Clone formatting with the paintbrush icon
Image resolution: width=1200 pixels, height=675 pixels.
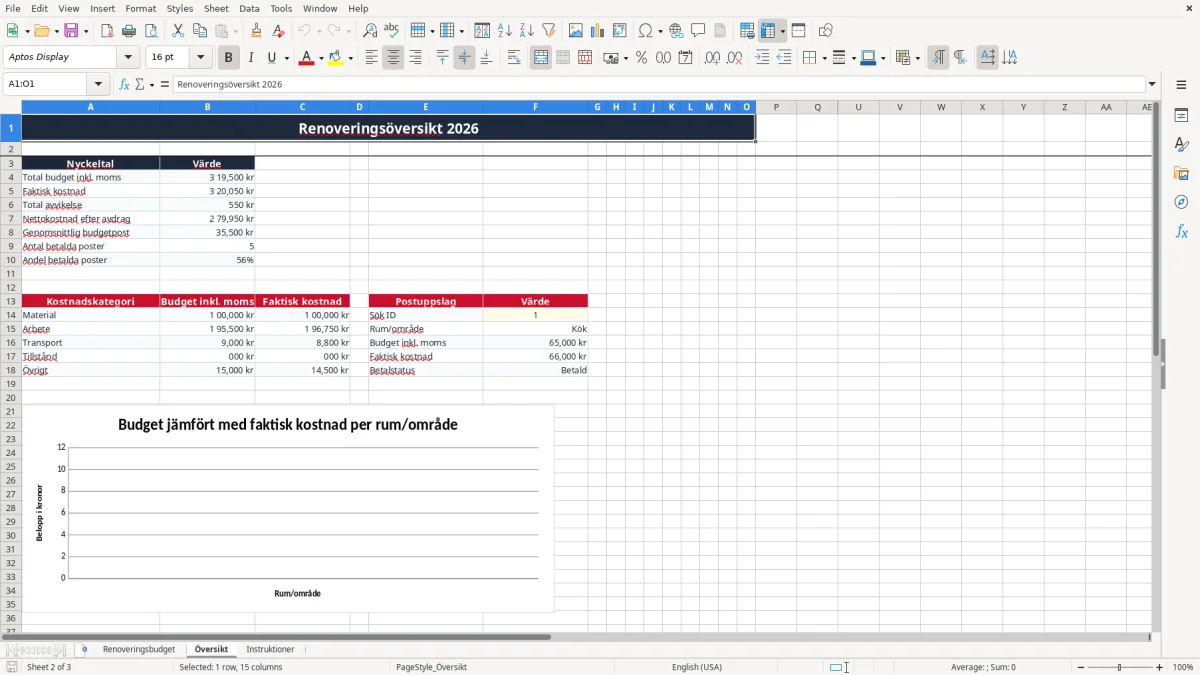point(256,31)
